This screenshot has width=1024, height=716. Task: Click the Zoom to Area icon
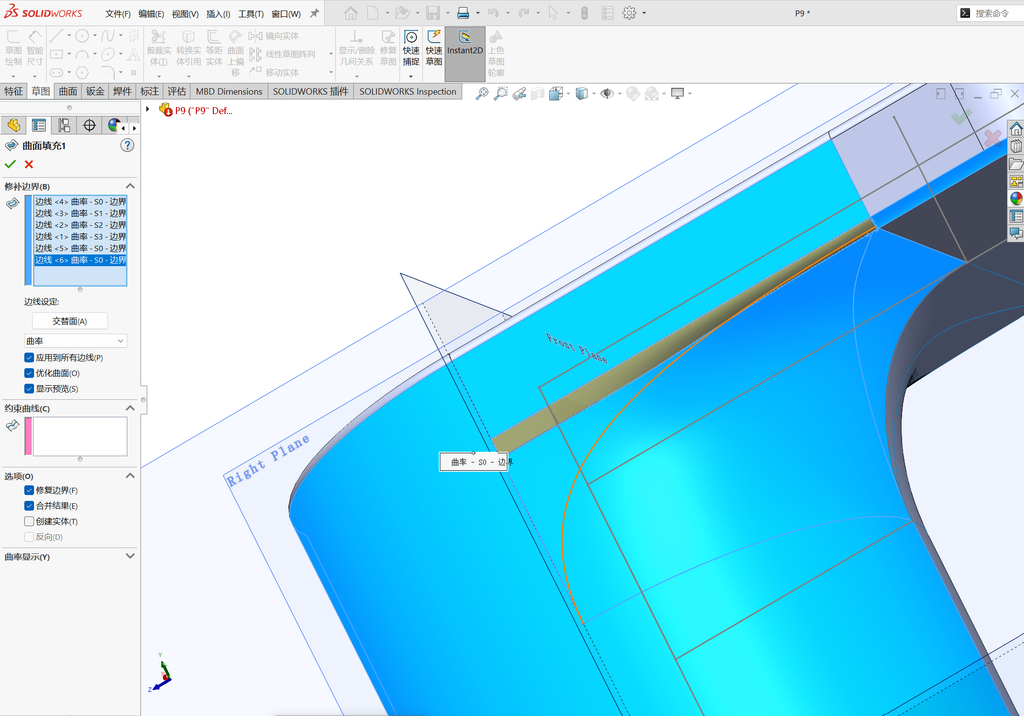pos(501,93)
